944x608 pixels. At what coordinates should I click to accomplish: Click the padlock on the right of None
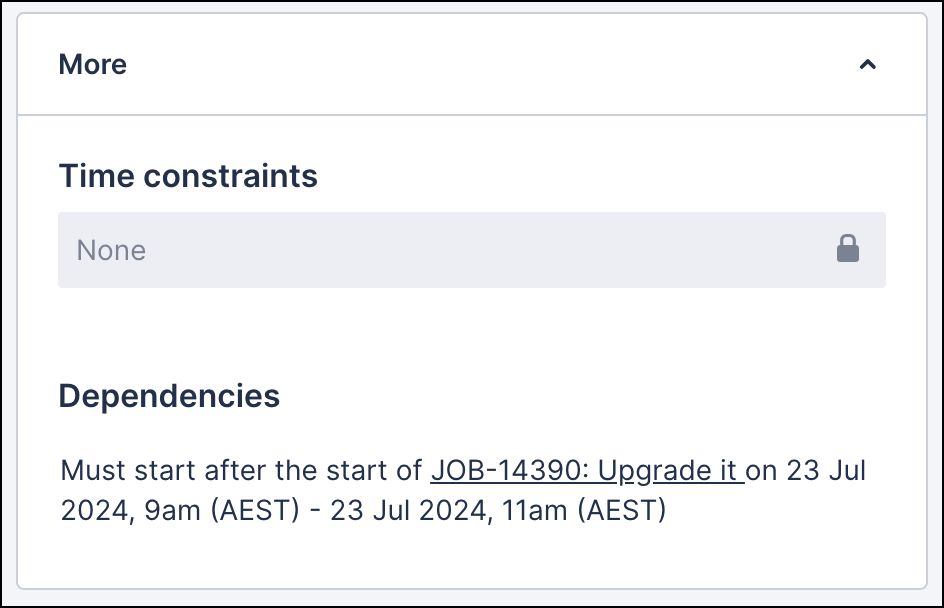pos(847,249)
